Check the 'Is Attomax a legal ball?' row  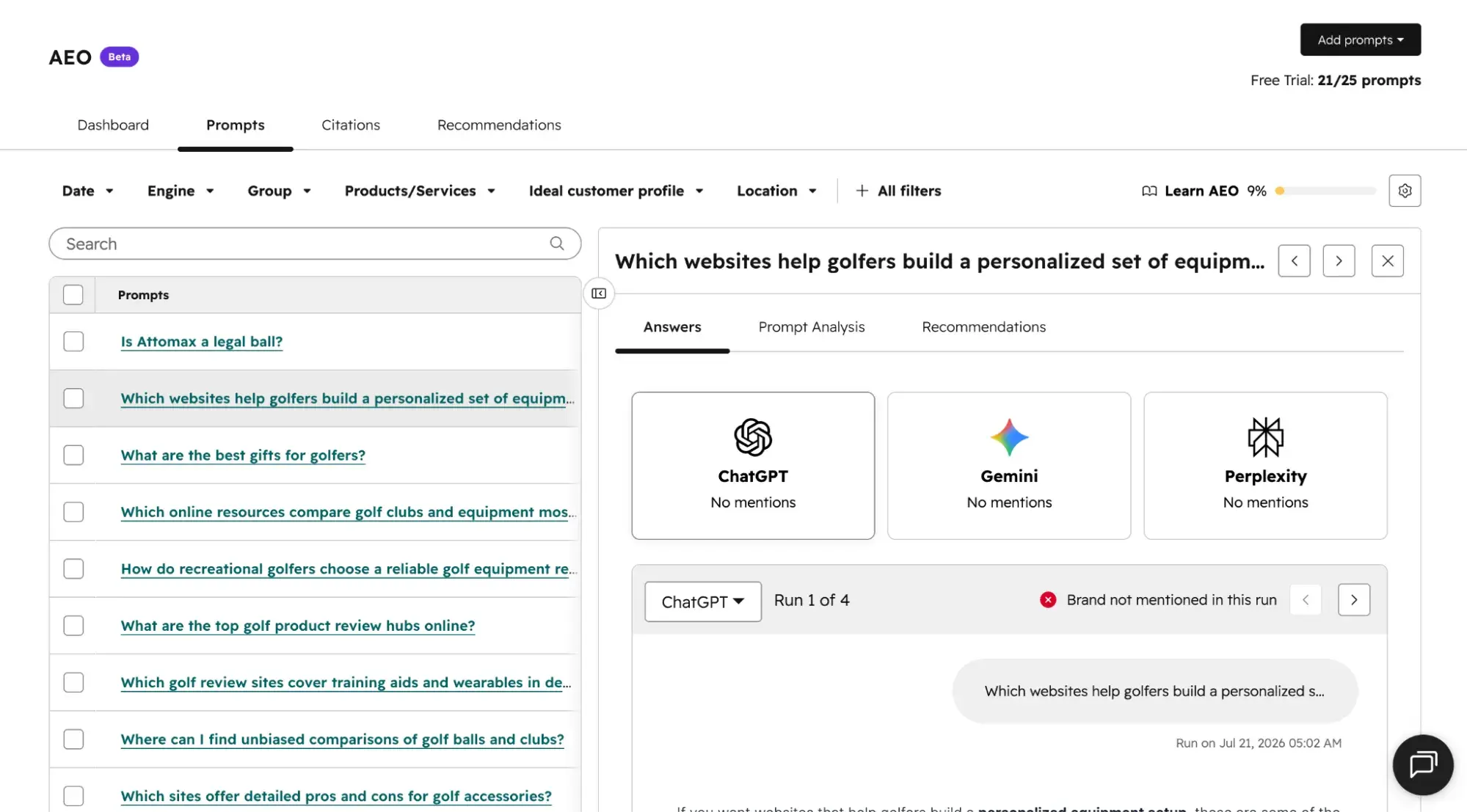tap(73, 342)
